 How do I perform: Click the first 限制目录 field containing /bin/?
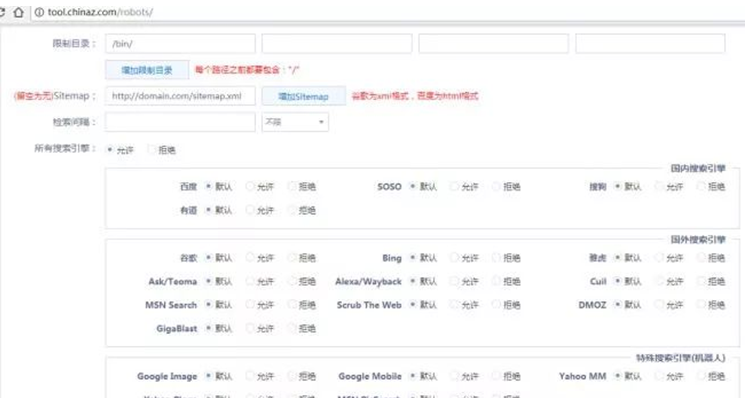pos(180,44)
